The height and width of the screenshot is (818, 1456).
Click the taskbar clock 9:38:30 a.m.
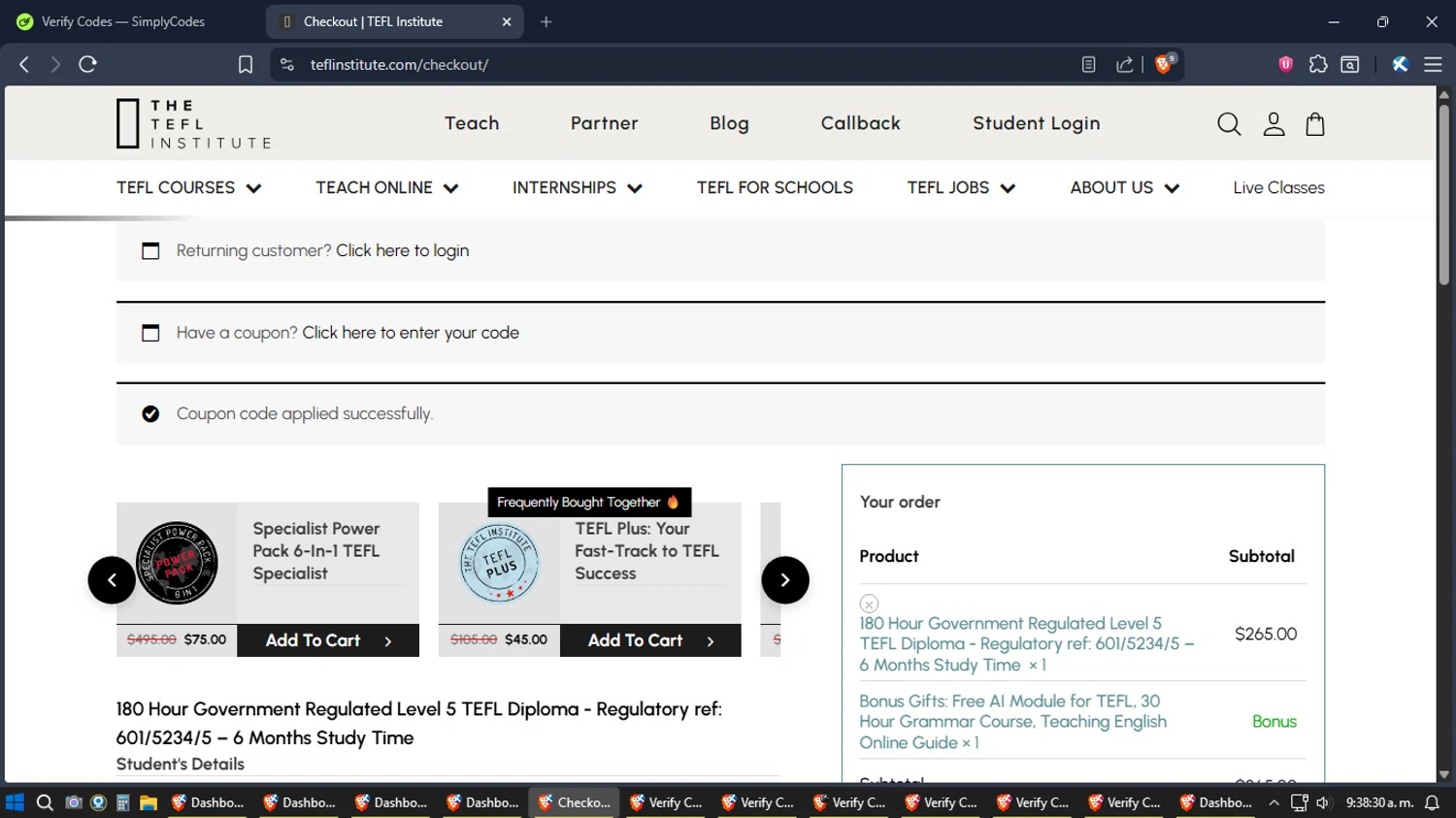1379,802
